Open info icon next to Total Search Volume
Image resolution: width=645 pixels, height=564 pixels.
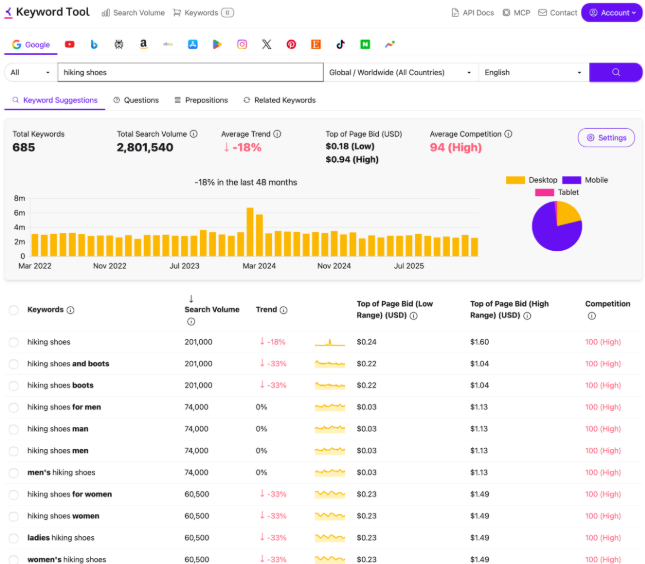click(x=194, y=134)
